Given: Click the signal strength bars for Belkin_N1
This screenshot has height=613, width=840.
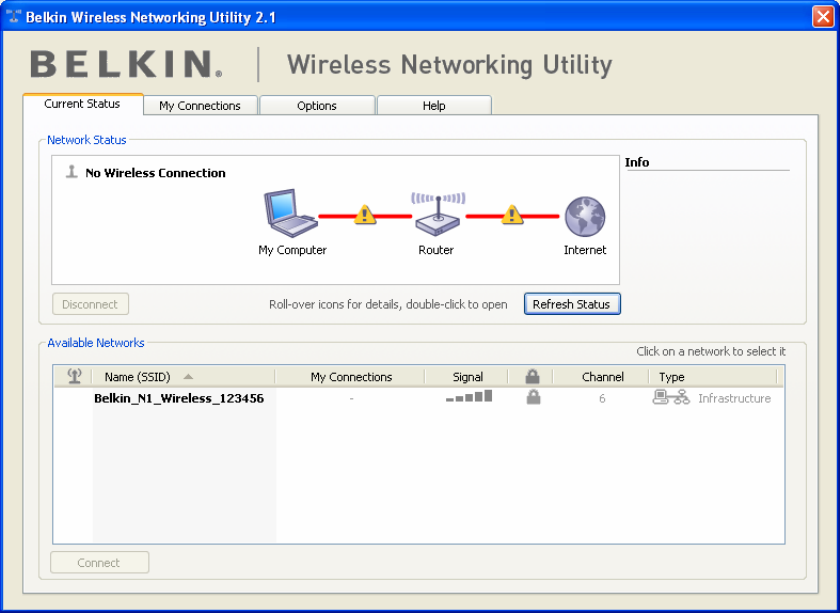Looking at the screenshot, I should [x=469, y=397].
